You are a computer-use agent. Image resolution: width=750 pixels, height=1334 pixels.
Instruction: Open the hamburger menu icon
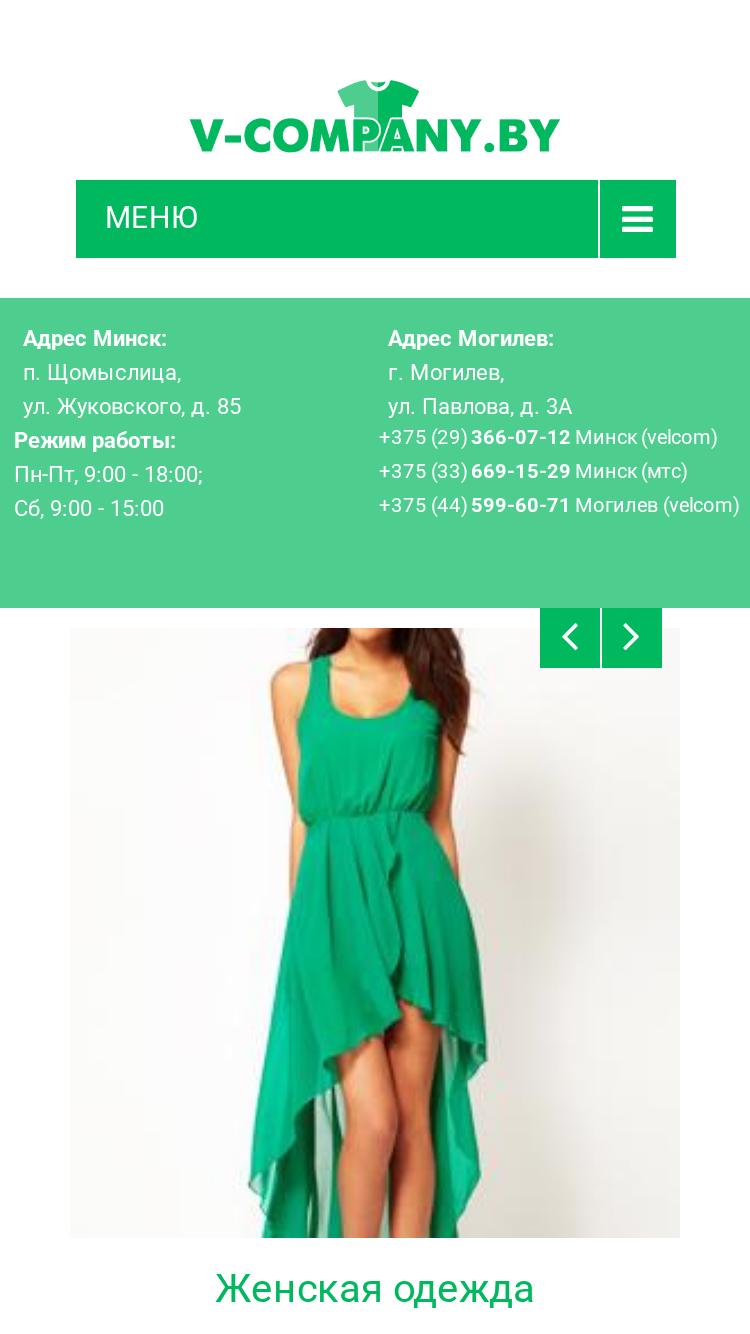pyautogui.click(x=638, y=219)
